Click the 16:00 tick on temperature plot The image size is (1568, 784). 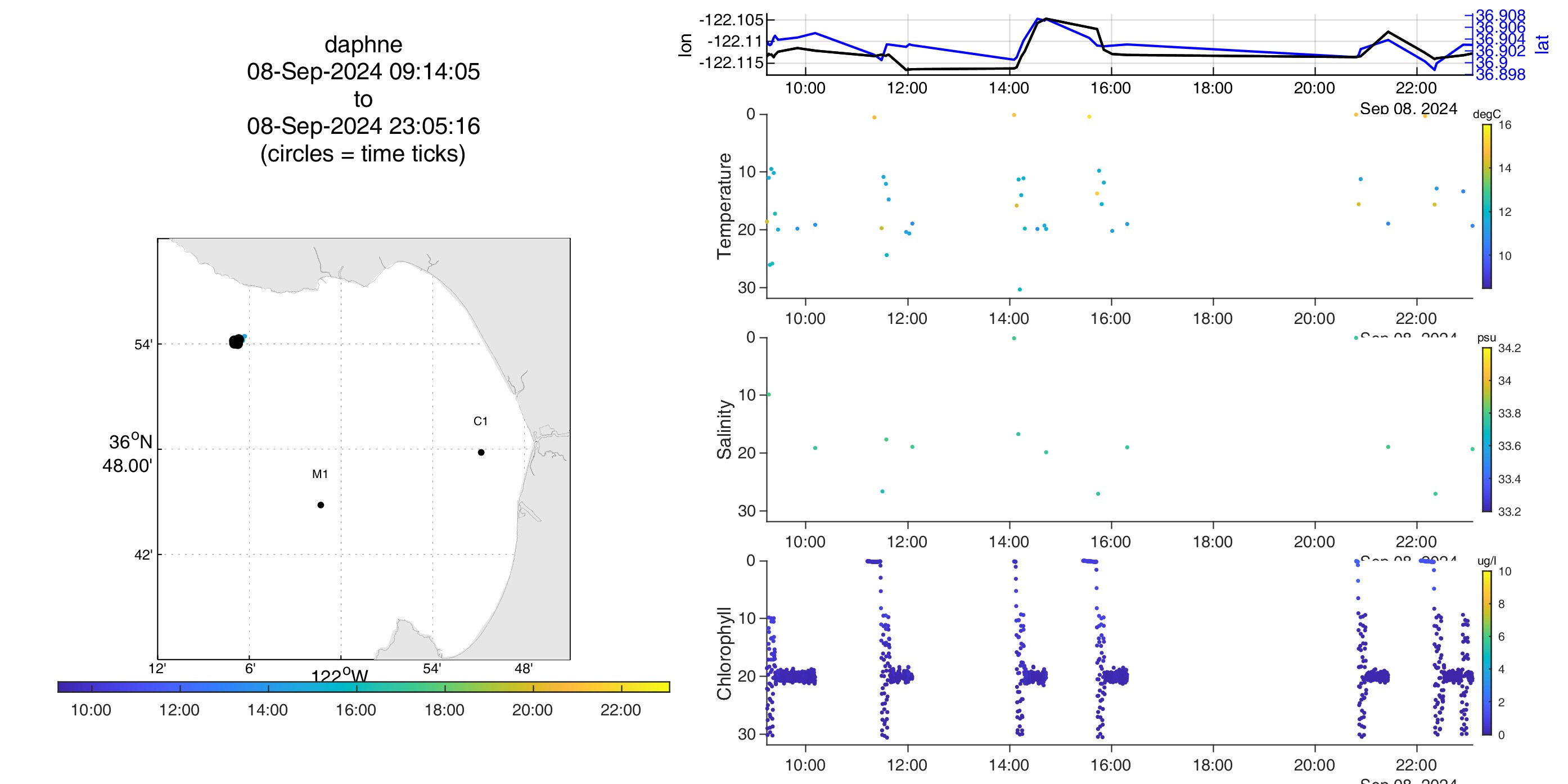click(x=1110, y=318)
